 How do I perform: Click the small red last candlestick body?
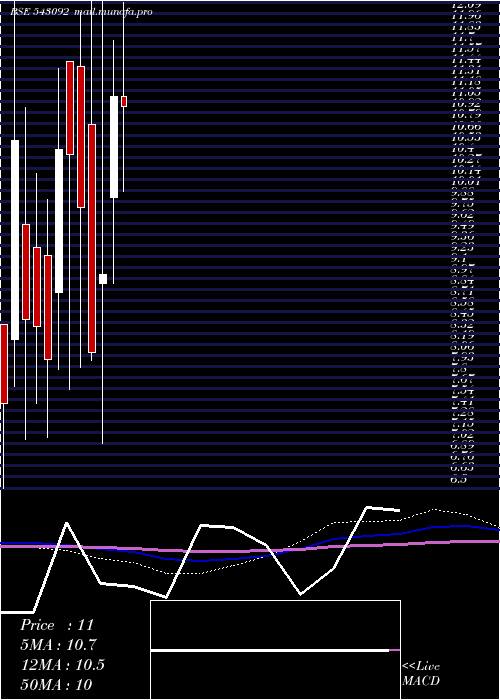pyautogui.click(x=124, y=101)
